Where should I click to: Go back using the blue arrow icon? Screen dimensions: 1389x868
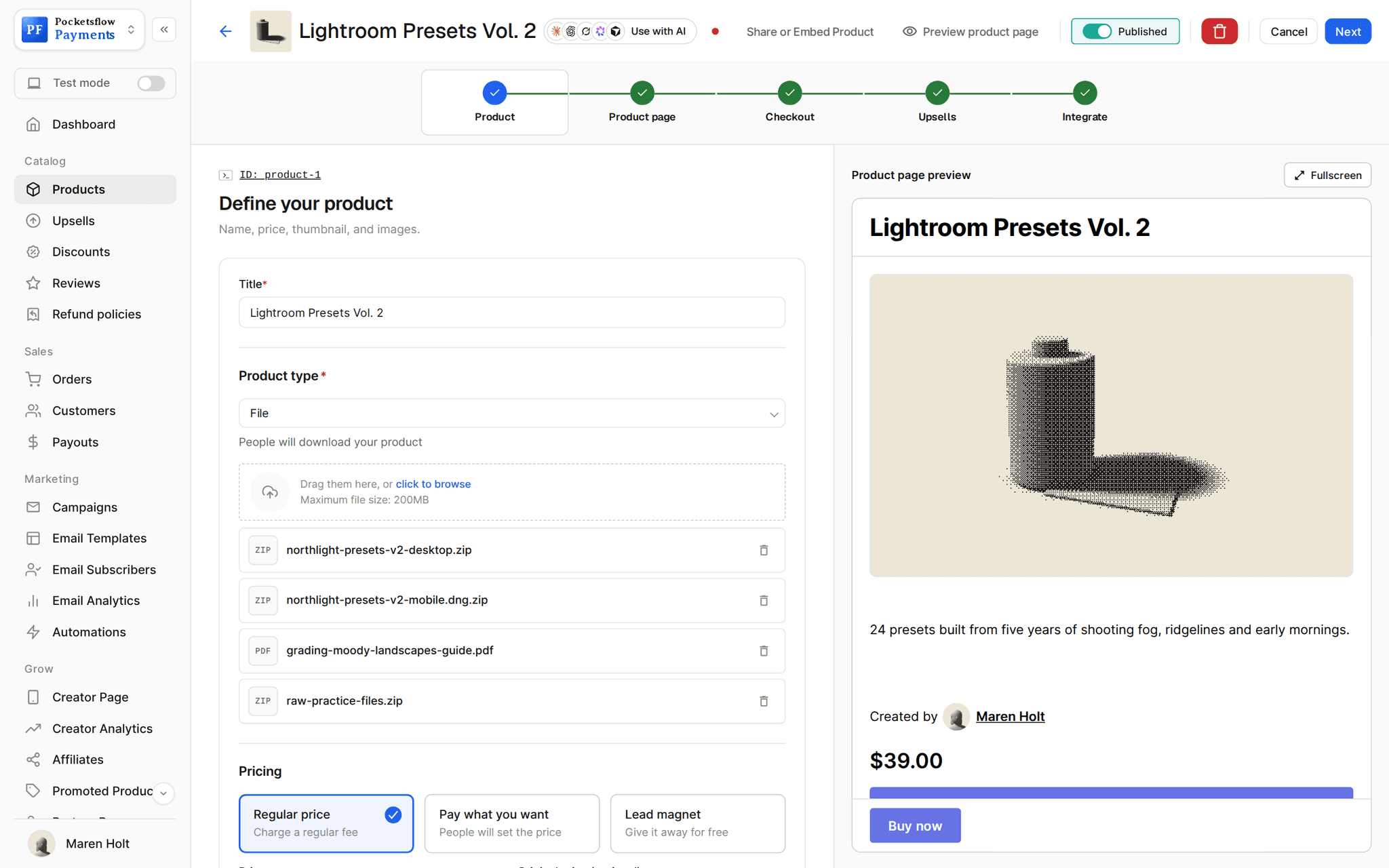pos(226,31)
